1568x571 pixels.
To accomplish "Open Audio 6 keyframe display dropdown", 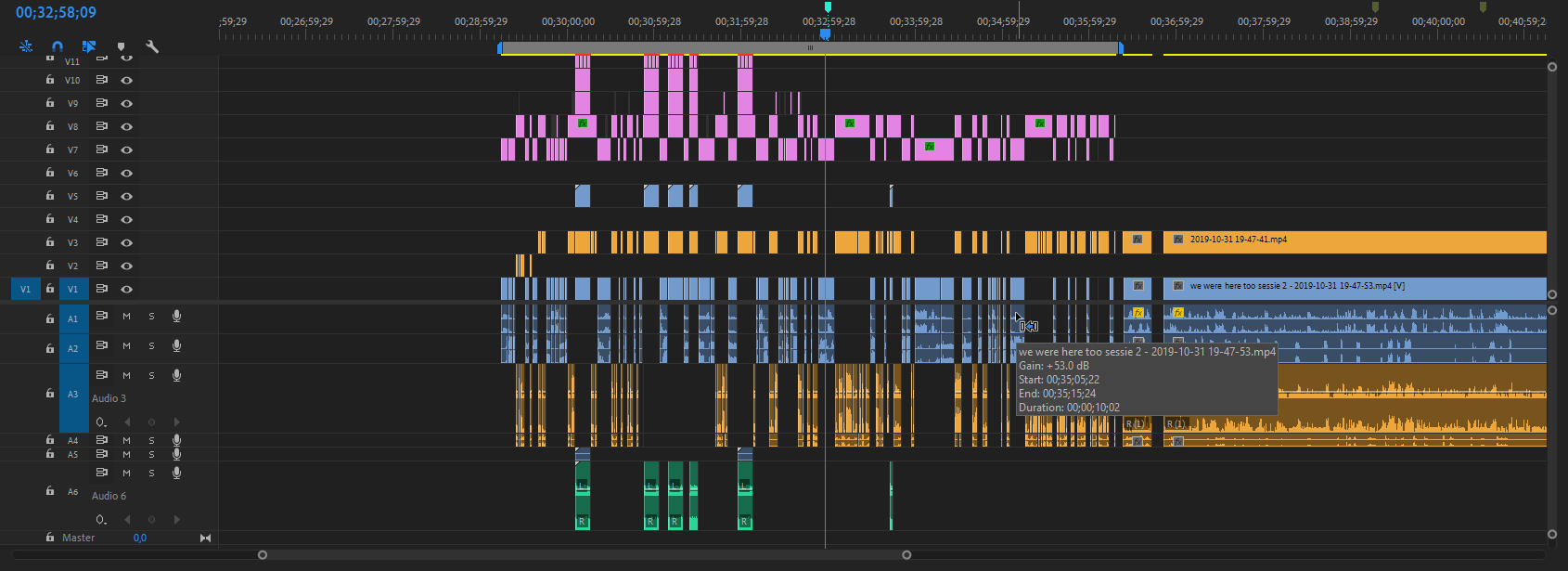I will pos(101,520).
